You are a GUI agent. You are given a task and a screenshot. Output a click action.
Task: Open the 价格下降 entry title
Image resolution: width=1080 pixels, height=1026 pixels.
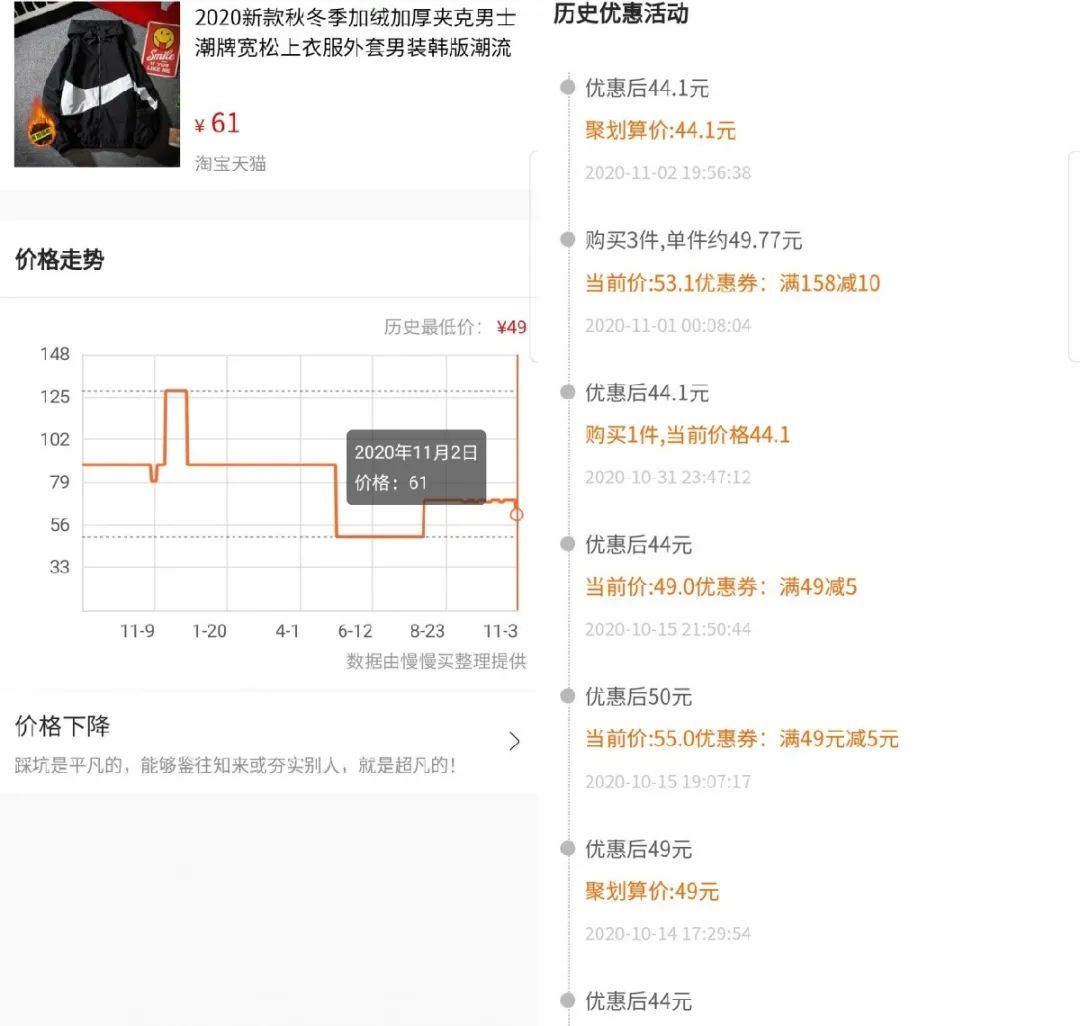63,726
